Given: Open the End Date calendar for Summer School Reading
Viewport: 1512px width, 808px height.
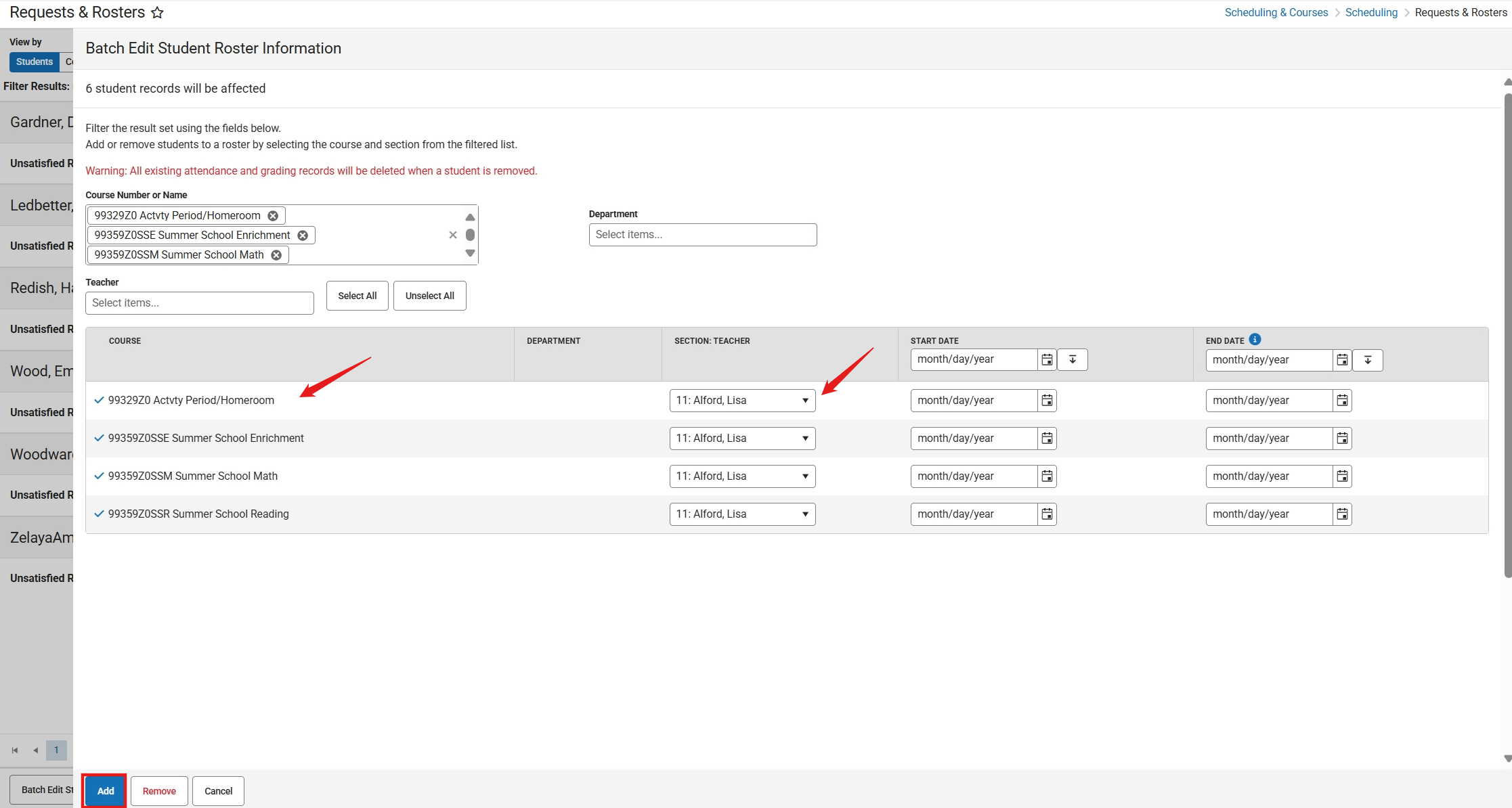Looking at the screenshot, I should pyautogui.click(x=1342, y=514).
